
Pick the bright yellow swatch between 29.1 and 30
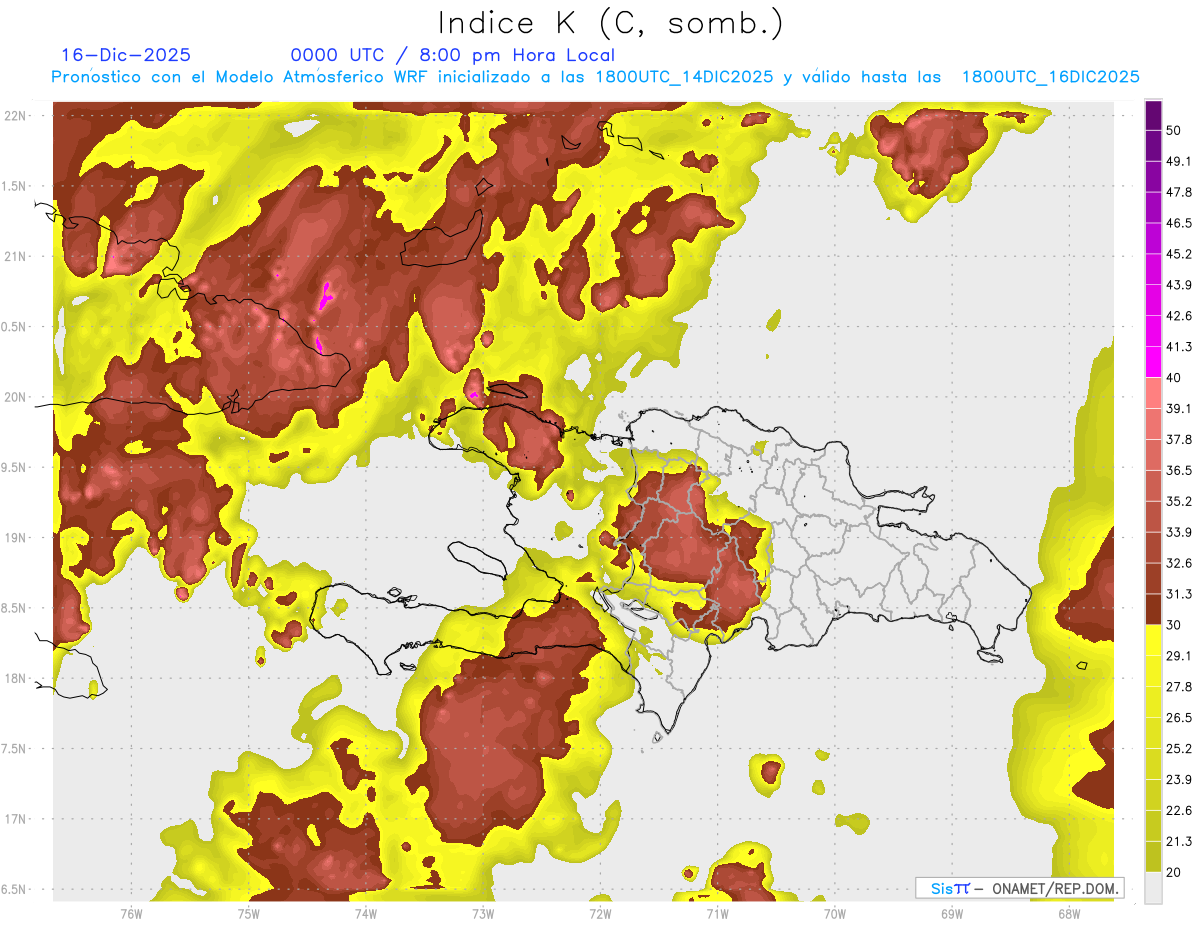click(1153, 640)
